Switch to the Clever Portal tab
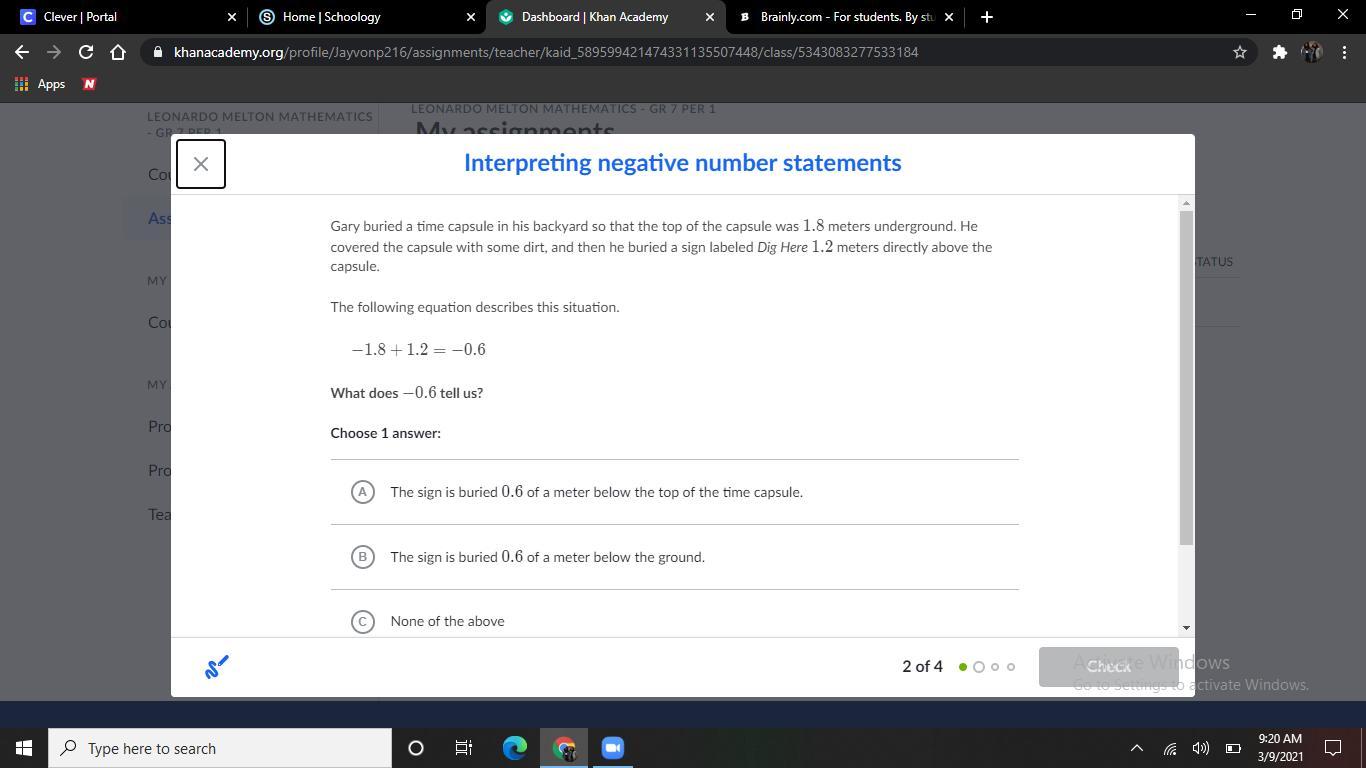The width and height of the screenshot is (1366, 768). tap(125, 17)
